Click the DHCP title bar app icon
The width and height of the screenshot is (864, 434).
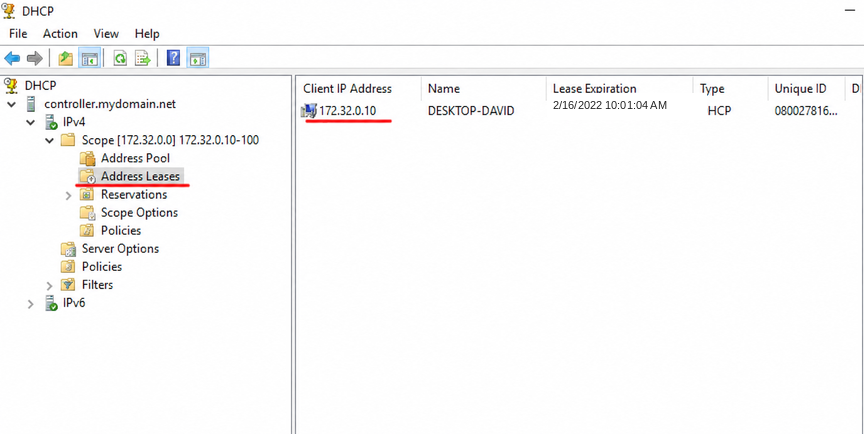click(x=9, y=10)
